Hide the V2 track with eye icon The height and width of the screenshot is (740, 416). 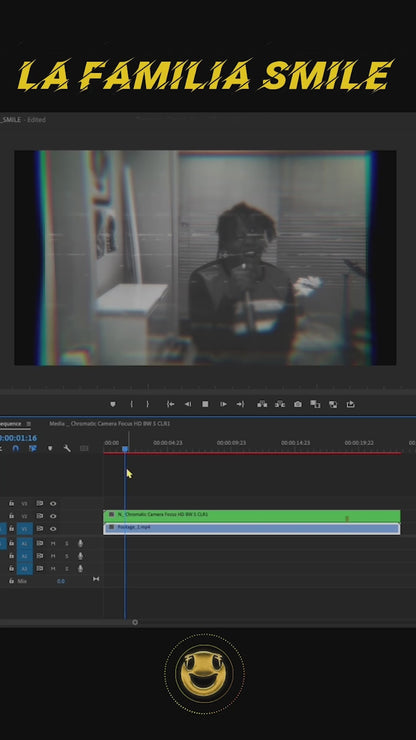click(53, 516)
